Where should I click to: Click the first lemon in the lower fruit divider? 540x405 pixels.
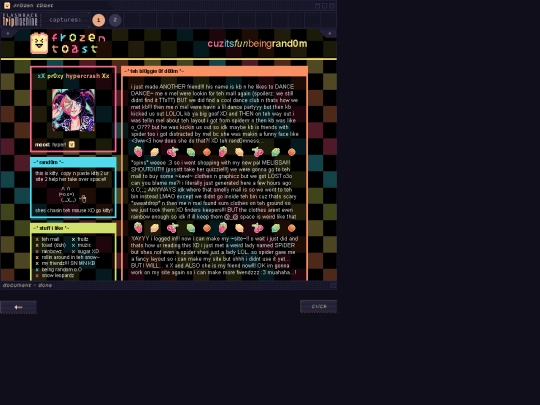[x=155, y=228]
